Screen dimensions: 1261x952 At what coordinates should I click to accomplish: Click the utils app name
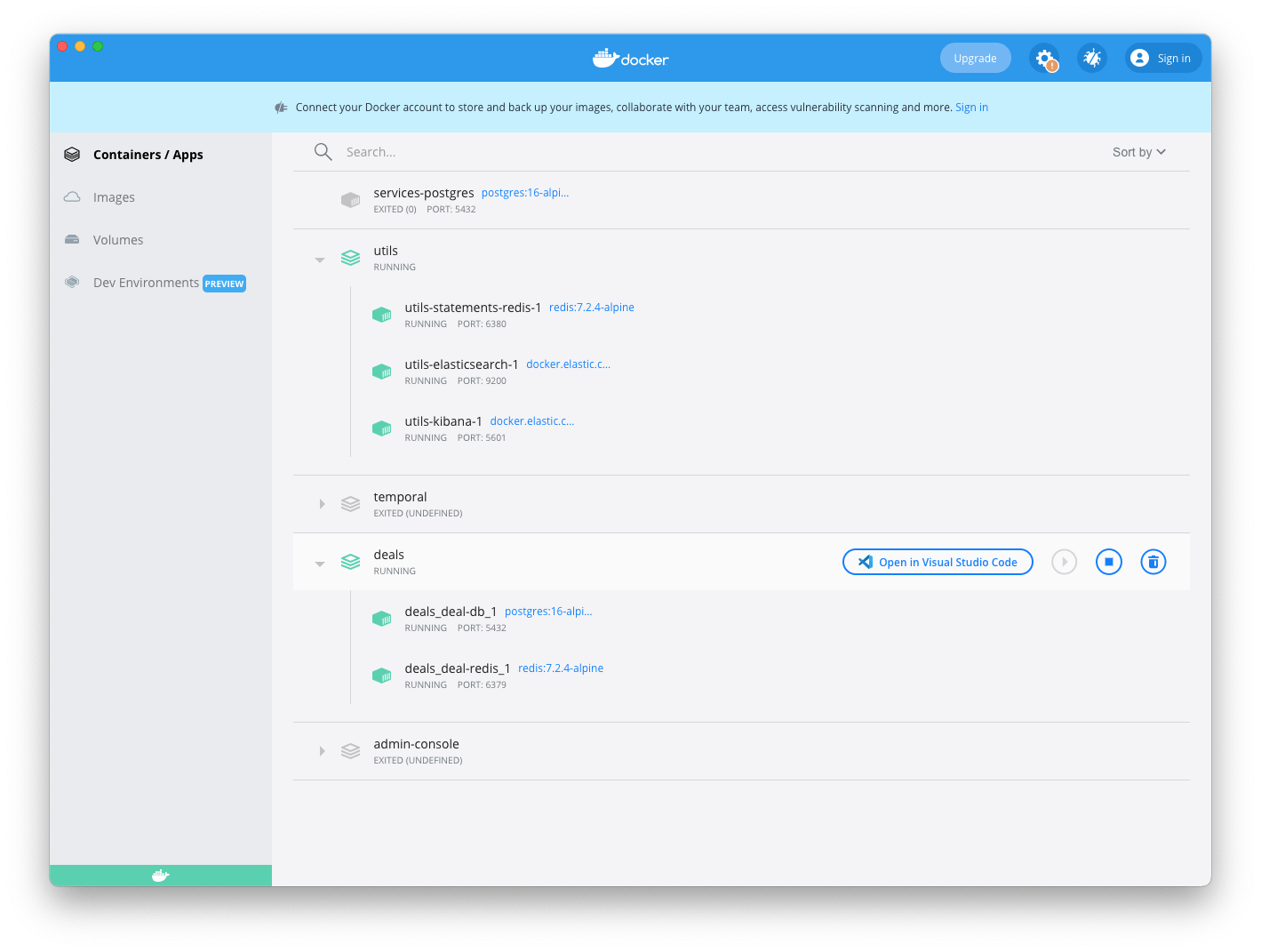pyautogui.click(x=386, y=251)
